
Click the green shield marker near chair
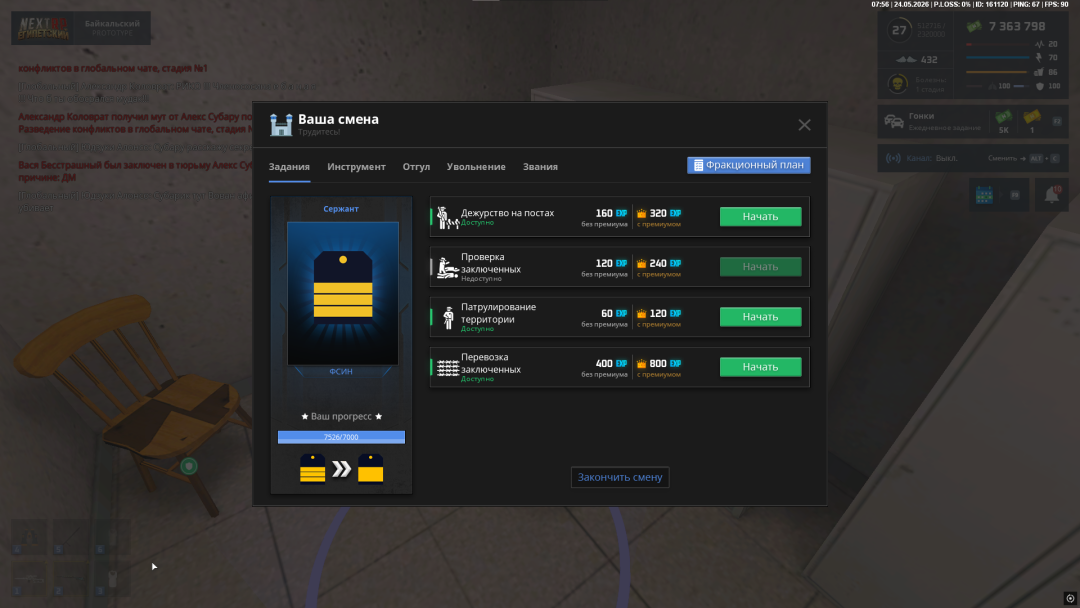point(189,467)
